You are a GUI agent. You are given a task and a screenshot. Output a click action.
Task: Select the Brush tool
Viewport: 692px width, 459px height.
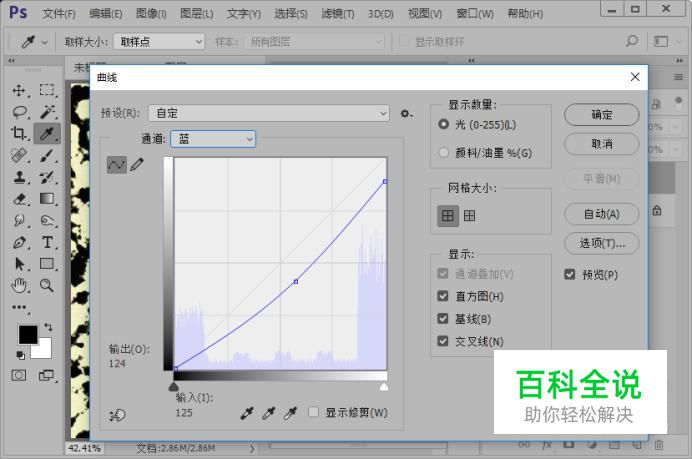pos(47,155)
